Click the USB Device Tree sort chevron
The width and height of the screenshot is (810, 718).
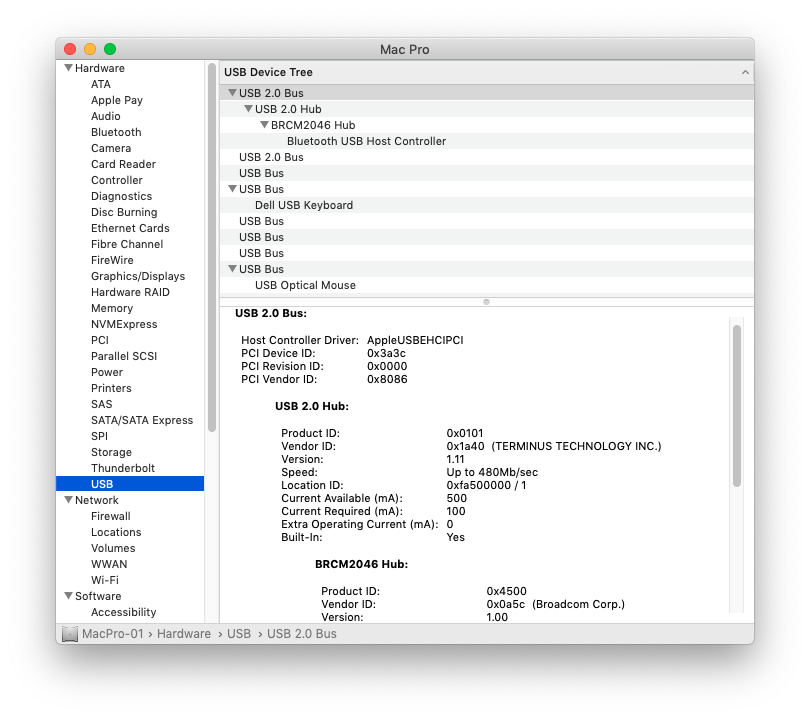pyautogui.click(x=745, y=72)
